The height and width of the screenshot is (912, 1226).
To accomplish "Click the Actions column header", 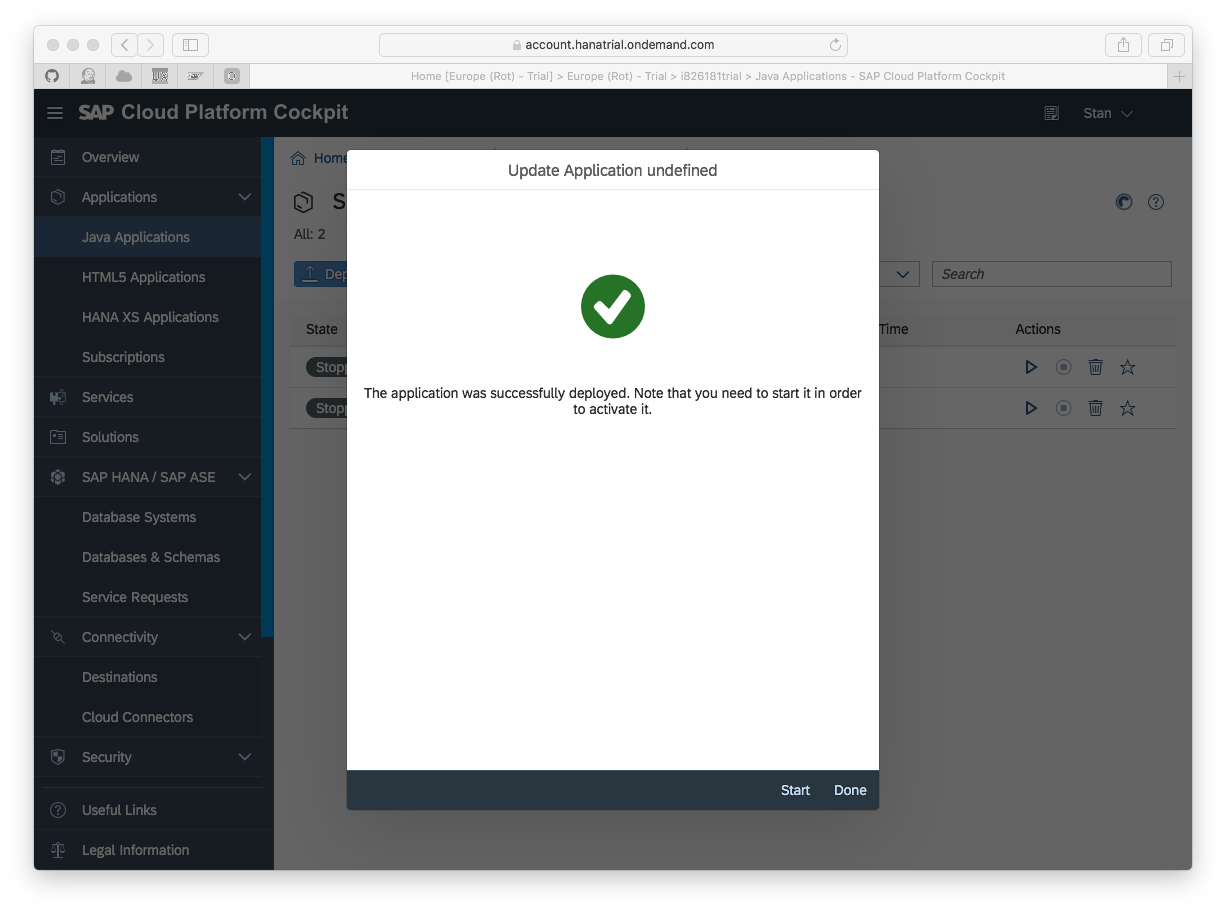I will pos(1038,329).
